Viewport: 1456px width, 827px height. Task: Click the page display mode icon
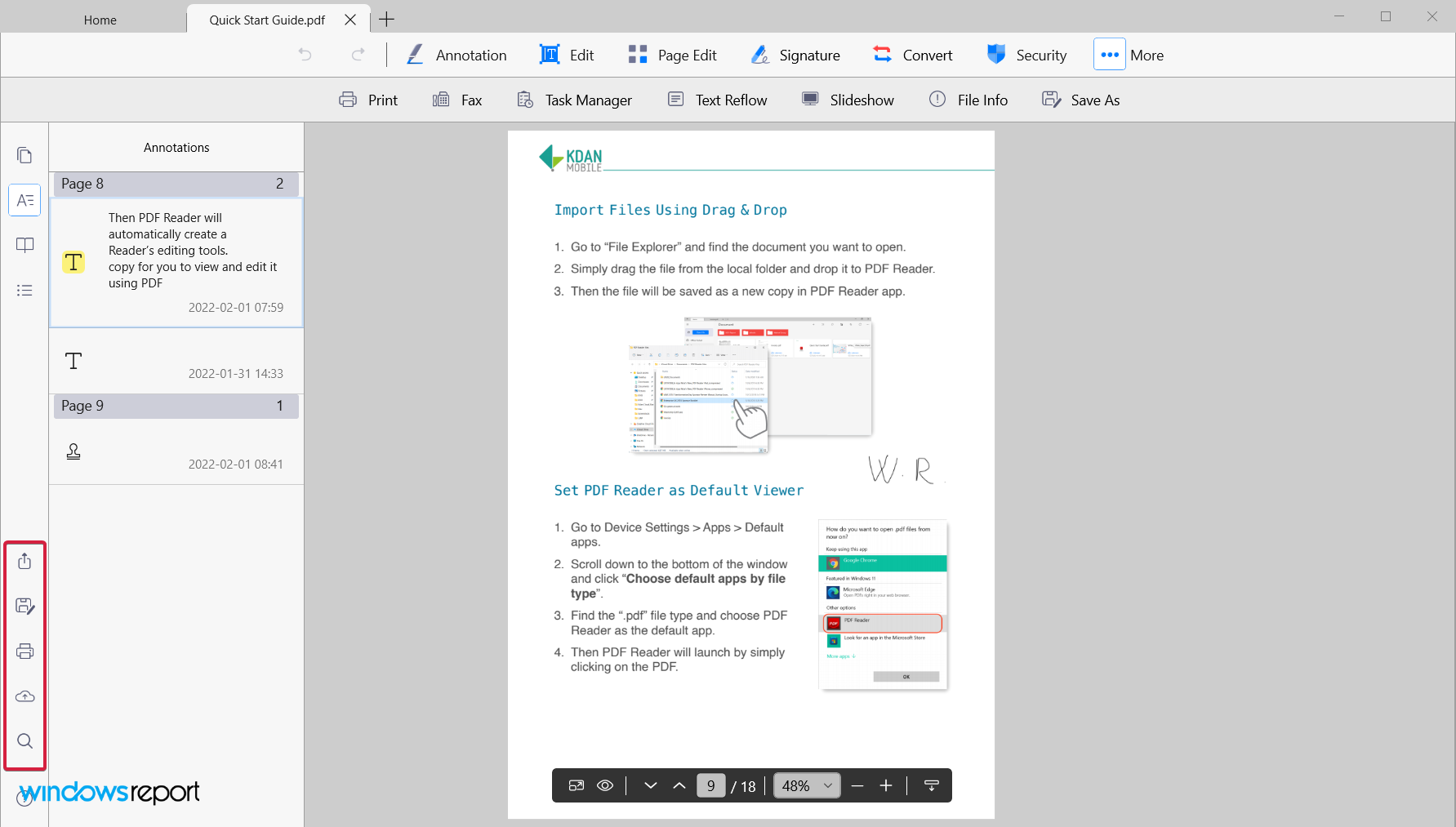point(577,785)
